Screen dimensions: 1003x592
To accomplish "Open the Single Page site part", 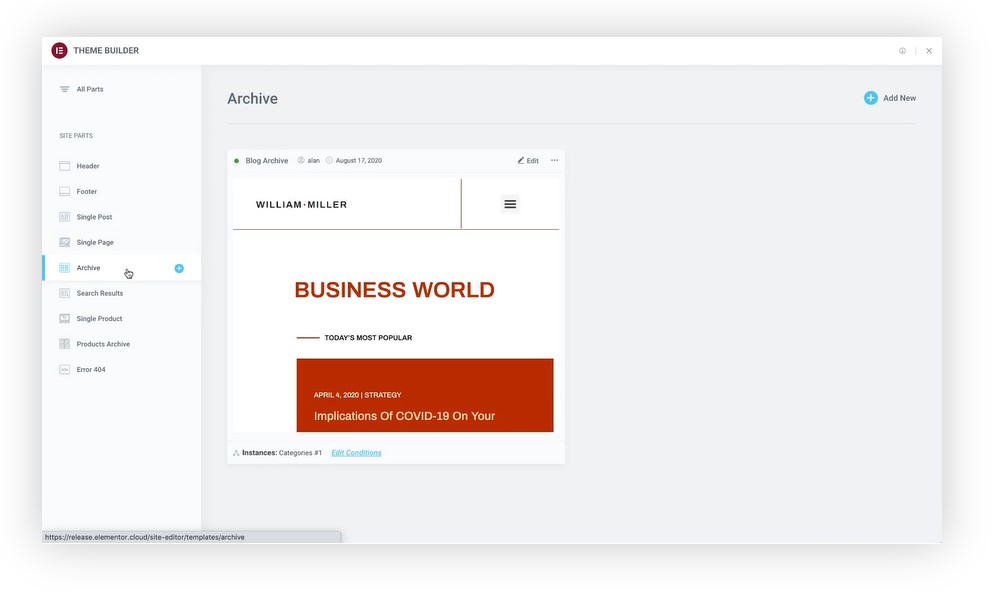I will [x=95, y=243].
